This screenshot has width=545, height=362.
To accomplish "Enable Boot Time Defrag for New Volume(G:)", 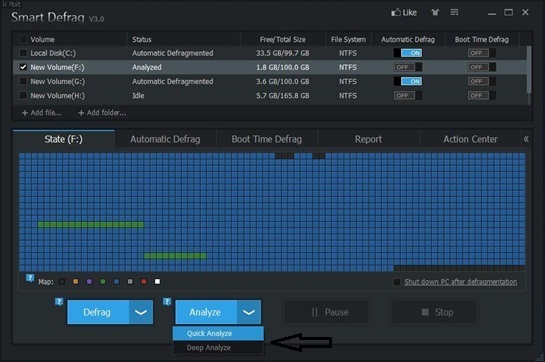I will [x=482, y=81].
